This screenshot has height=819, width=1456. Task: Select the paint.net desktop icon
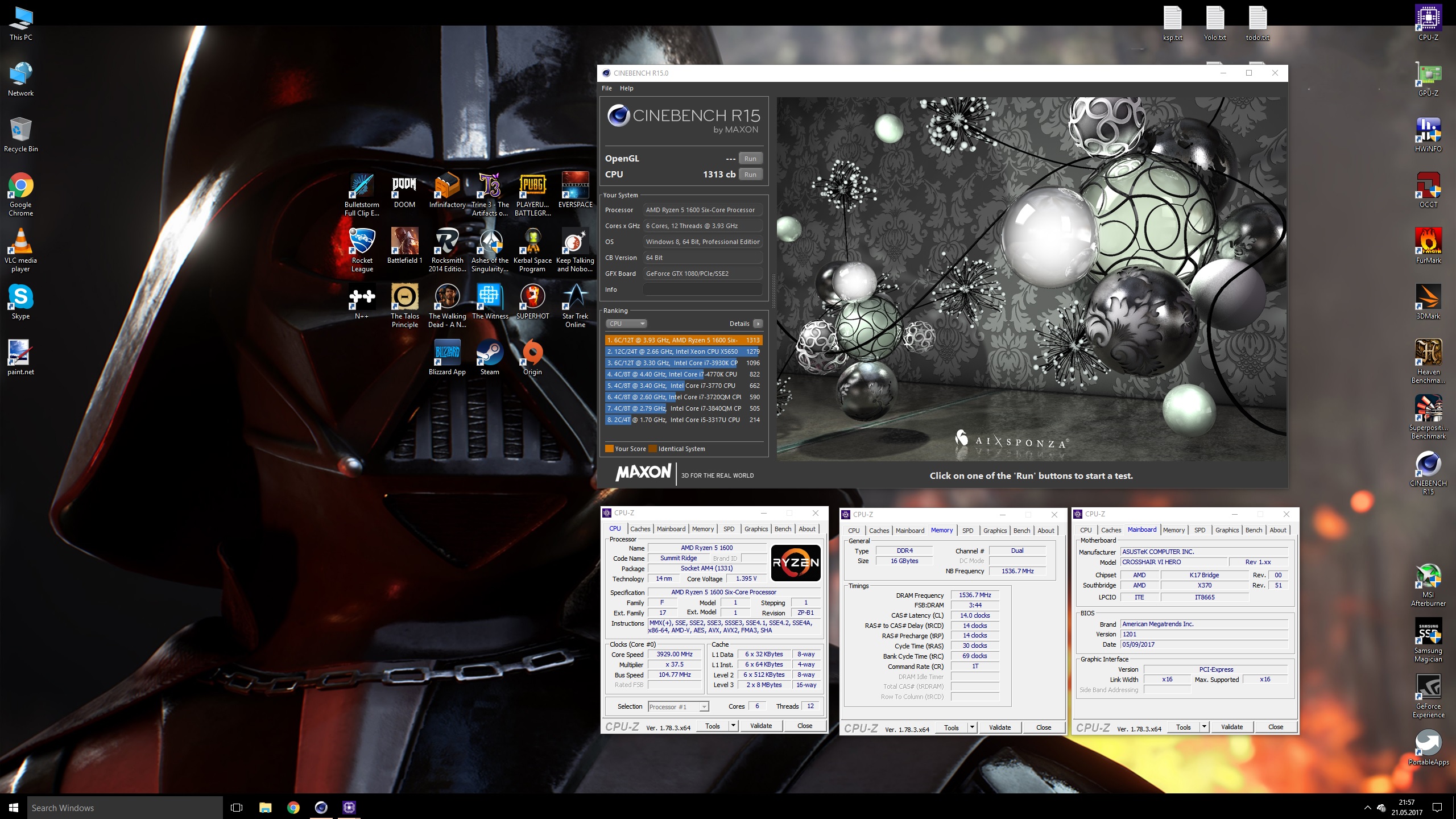pyautogui.click(x=20, y=357)
